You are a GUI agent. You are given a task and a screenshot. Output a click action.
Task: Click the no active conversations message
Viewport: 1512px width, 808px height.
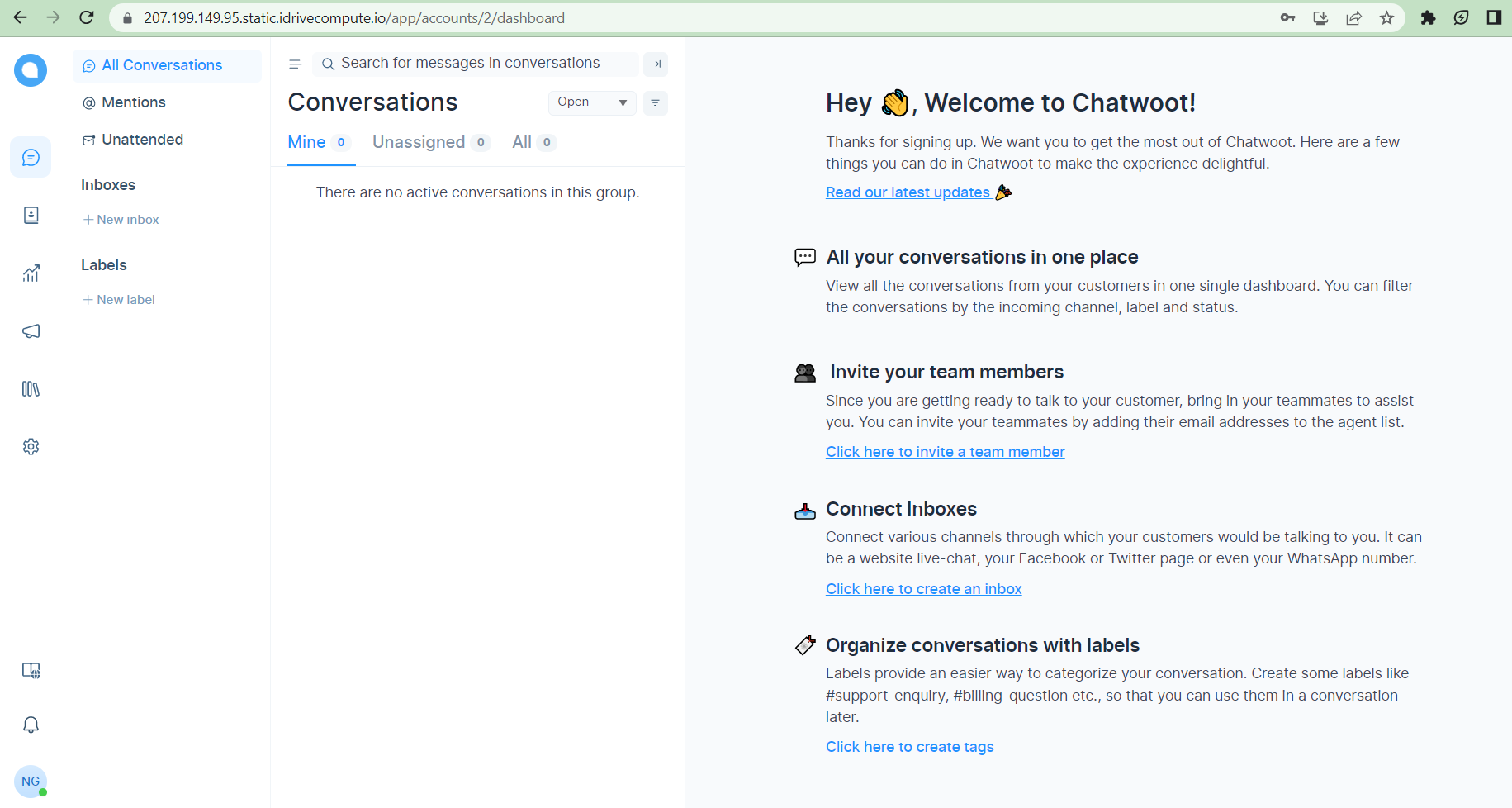[x=477, y=192]
